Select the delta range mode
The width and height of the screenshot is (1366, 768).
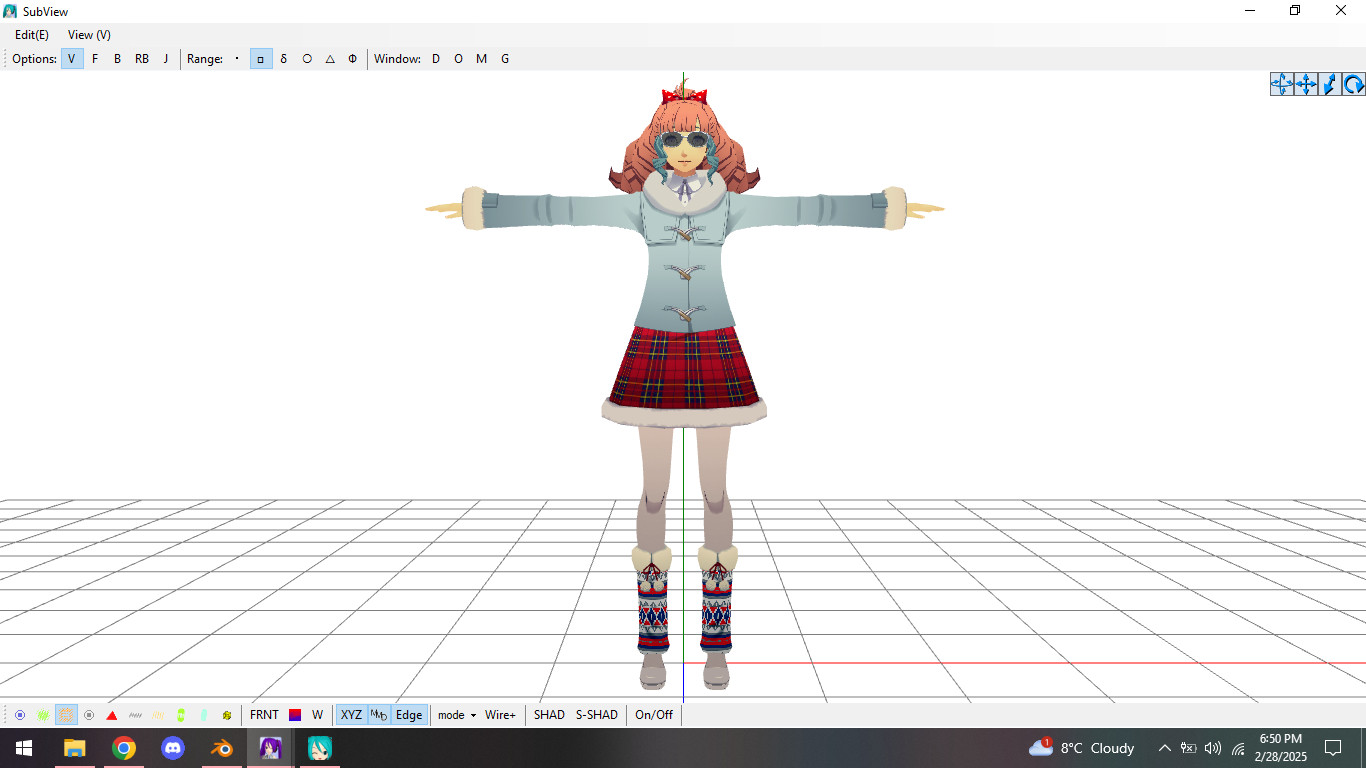click(x=284, y=59)
